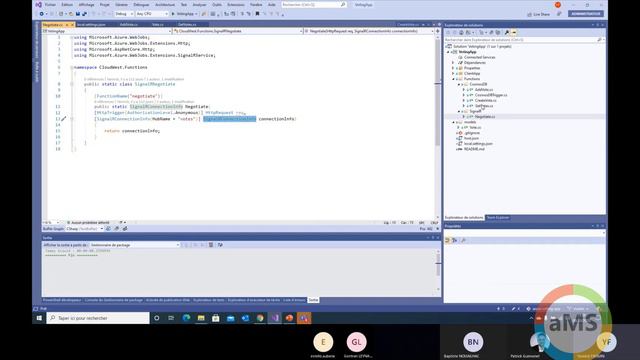Click the navigate backward toolbar icon
Screen dimensions: 640x360
coord(41,14)
